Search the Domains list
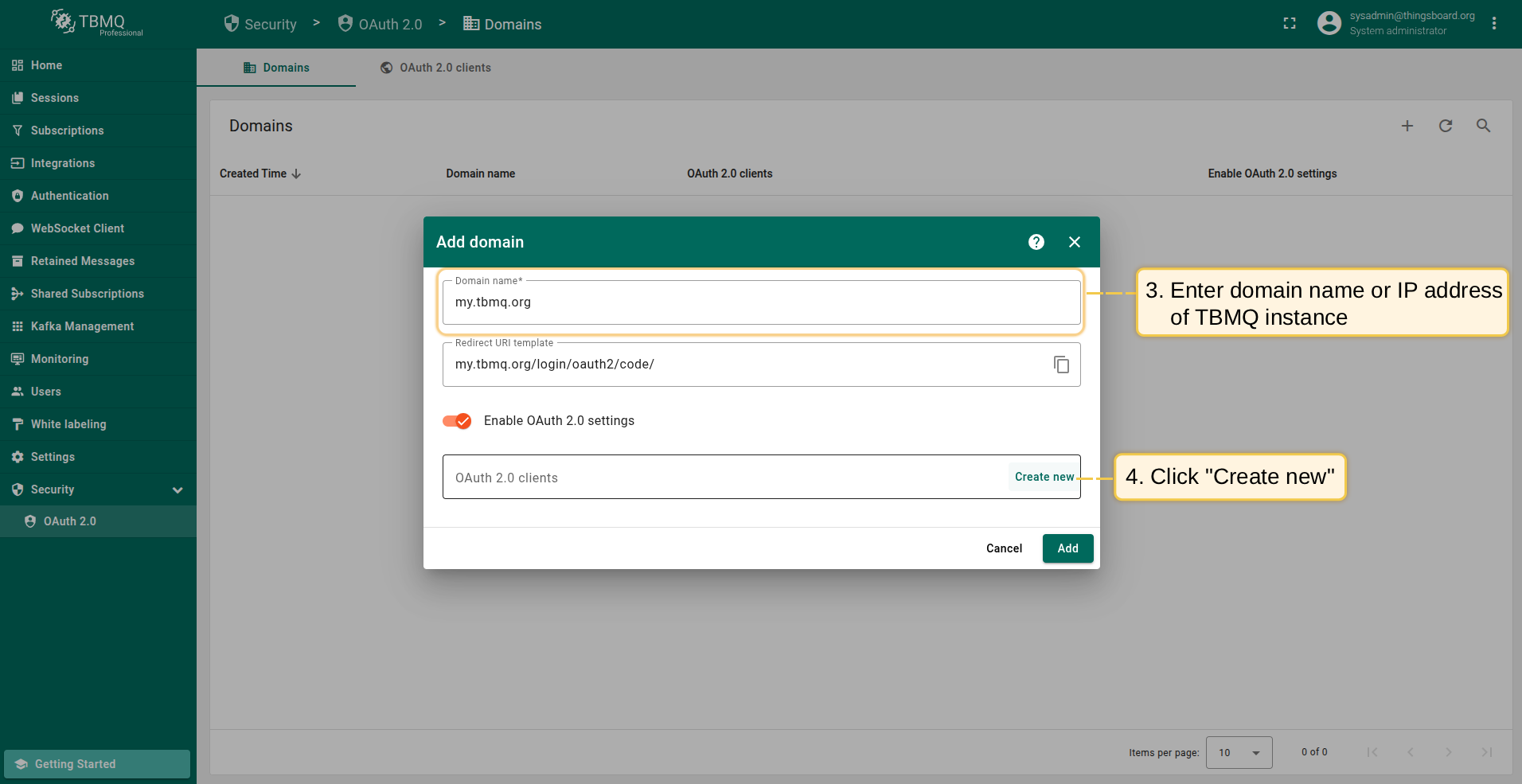The height and width of the screenshot is (784, 1522). 1483,126
